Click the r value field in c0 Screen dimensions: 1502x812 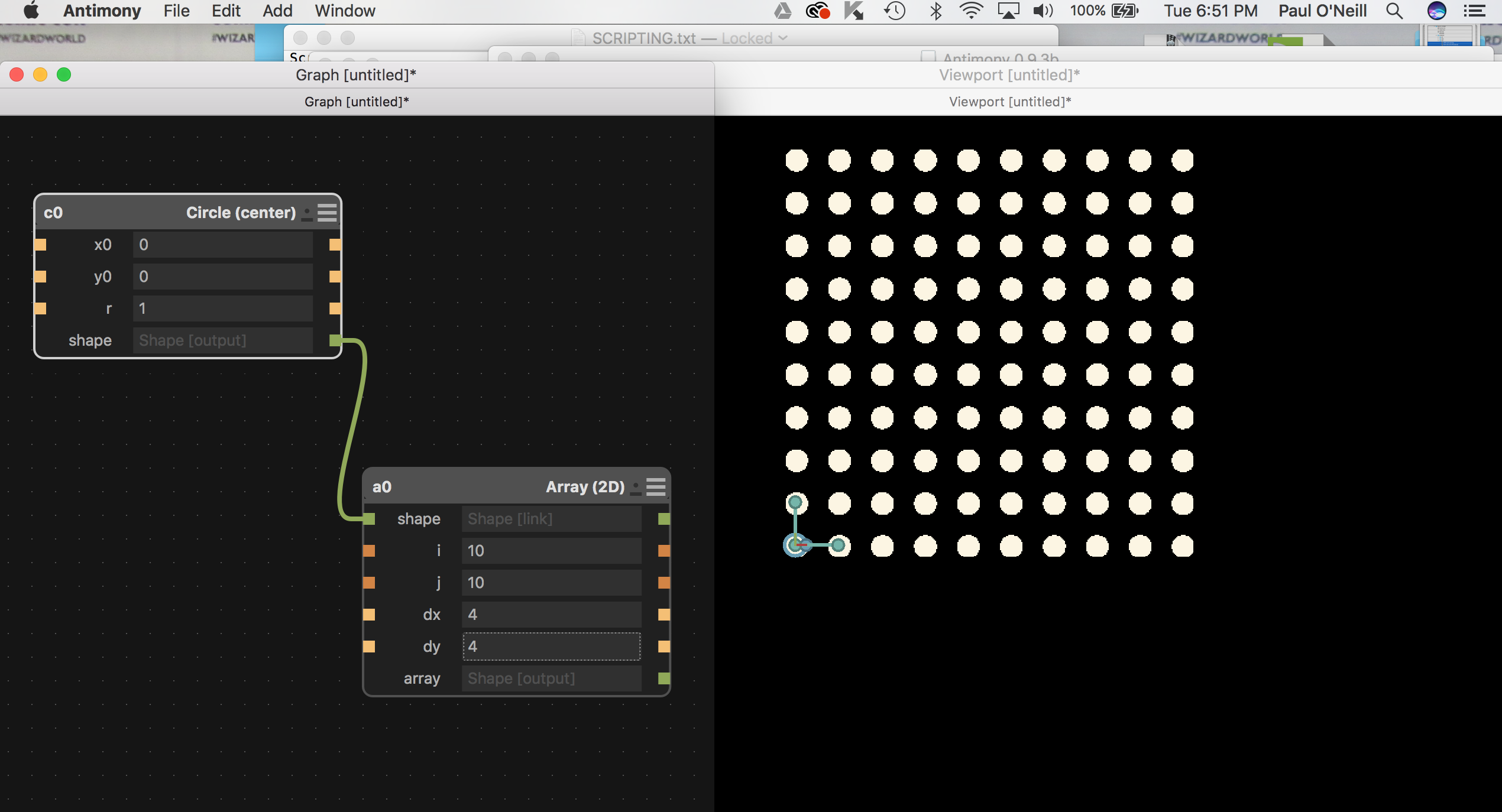(x=223, y=308)
